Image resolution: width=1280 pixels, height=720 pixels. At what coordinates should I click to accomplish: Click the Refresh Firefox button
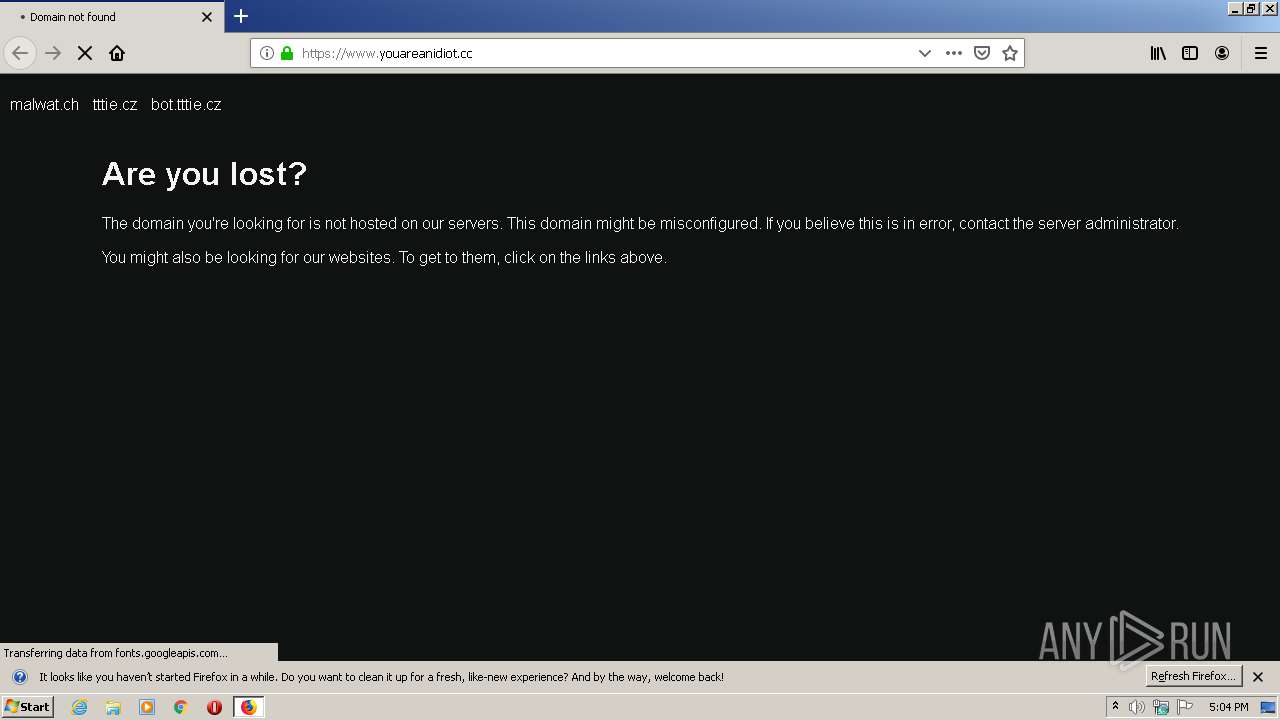(1193, 676)
